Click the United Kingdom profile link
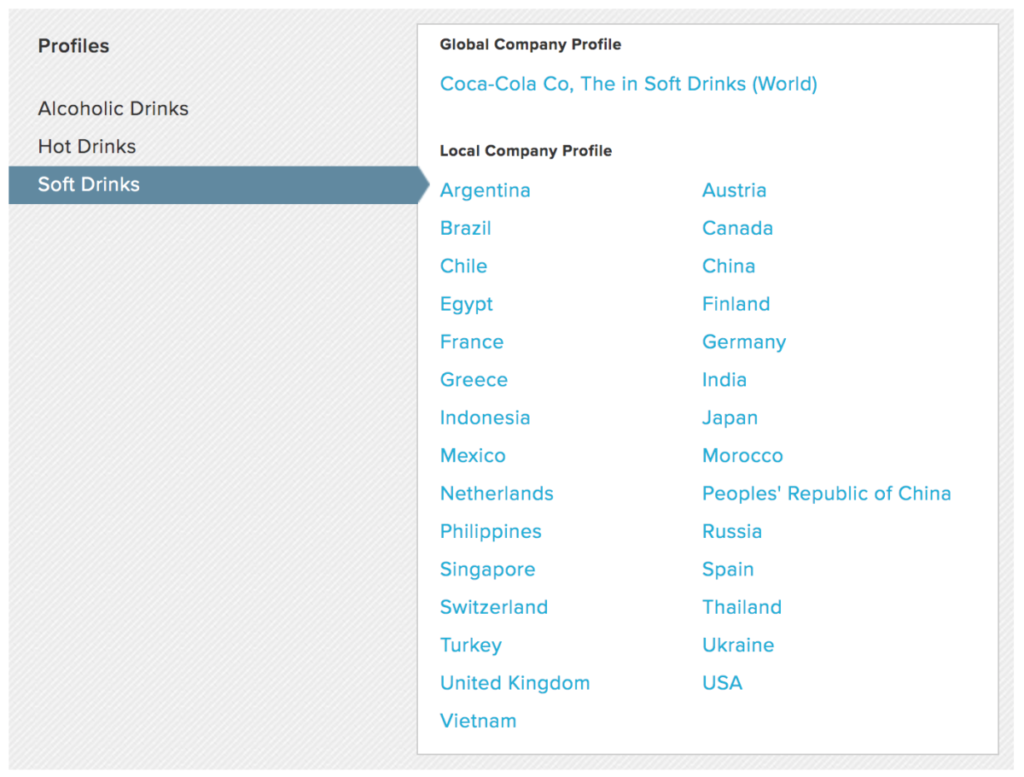The height and width of the screenshot is (777, 1024). tap(514, 684)
